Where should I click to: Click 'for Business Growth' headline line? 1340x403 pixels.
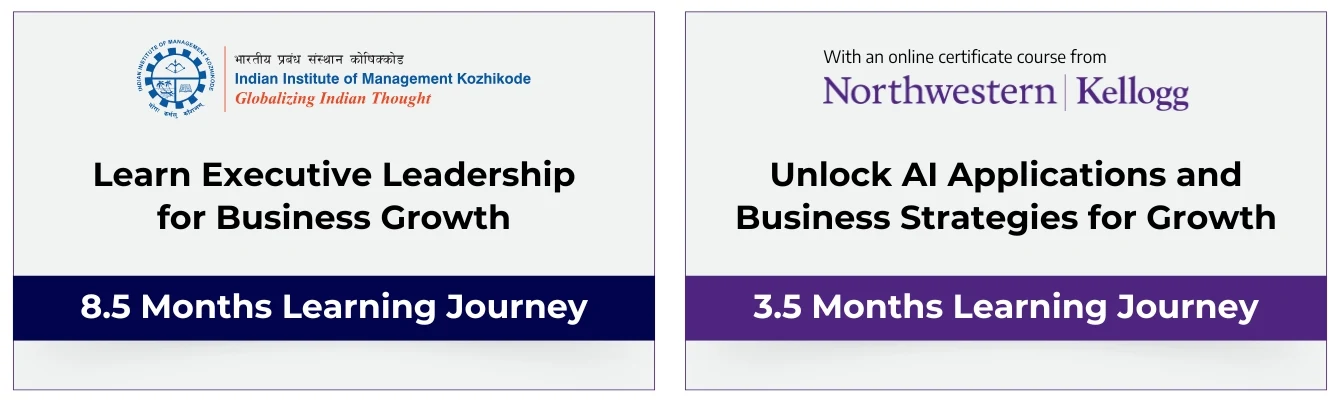[334, 217]
